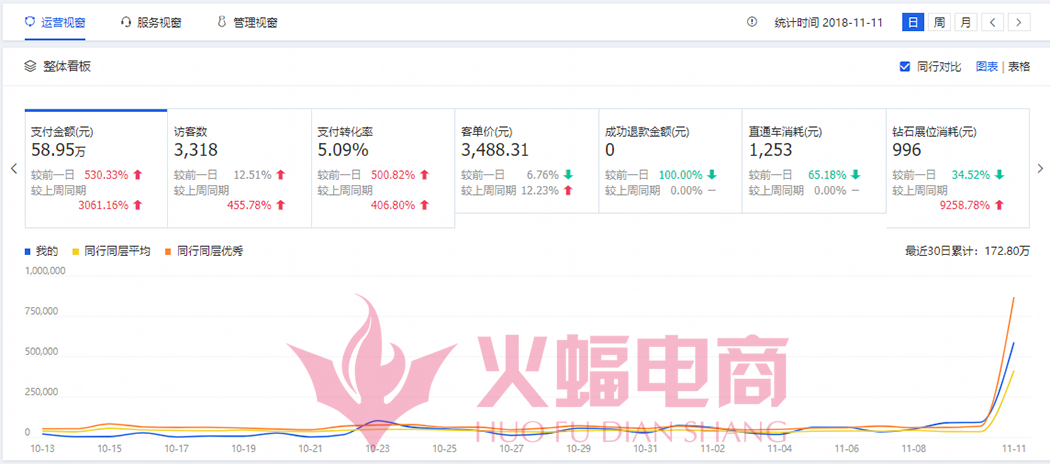Toggle the 同行同层平均 legend series
This screenshot has height=464, width=1050.
tap(110, 252)
